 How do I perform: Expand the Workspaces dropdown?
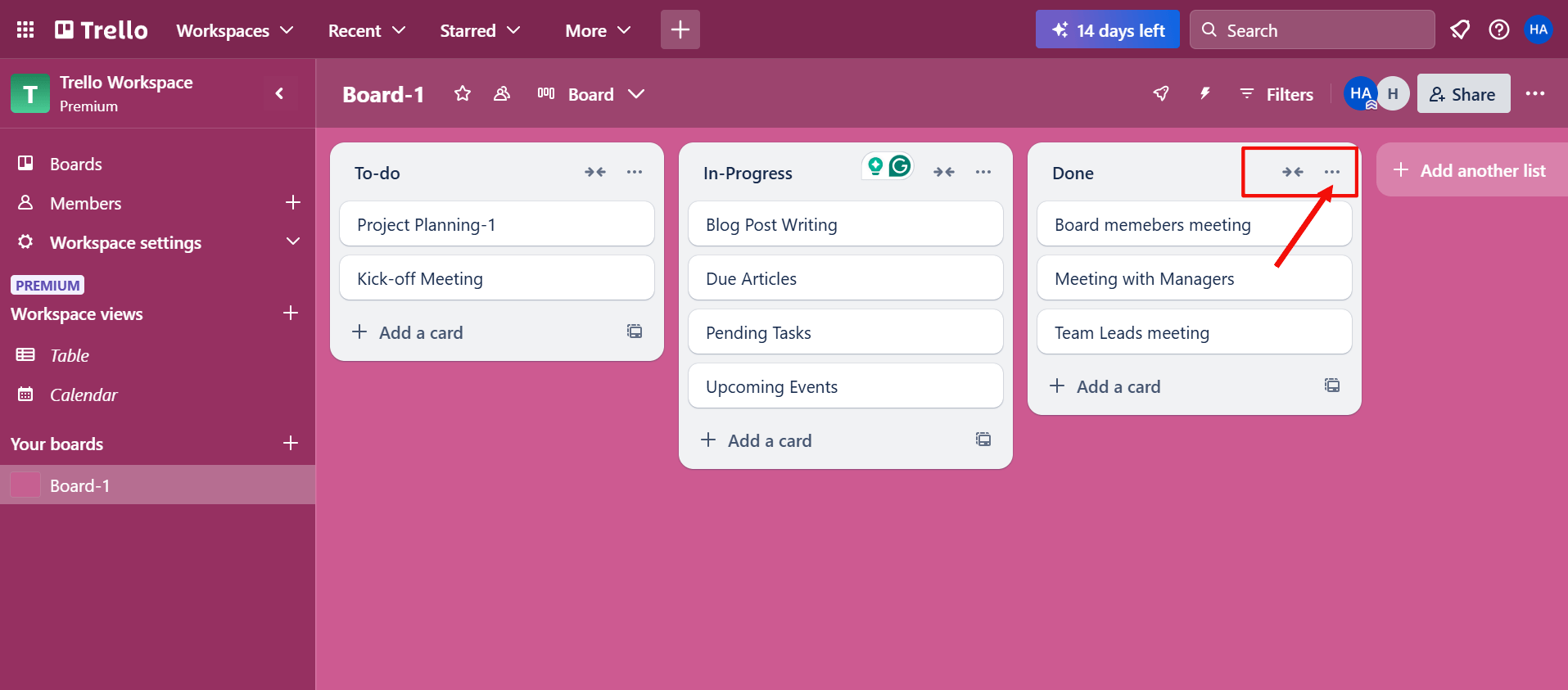click(x=235, y=30)
